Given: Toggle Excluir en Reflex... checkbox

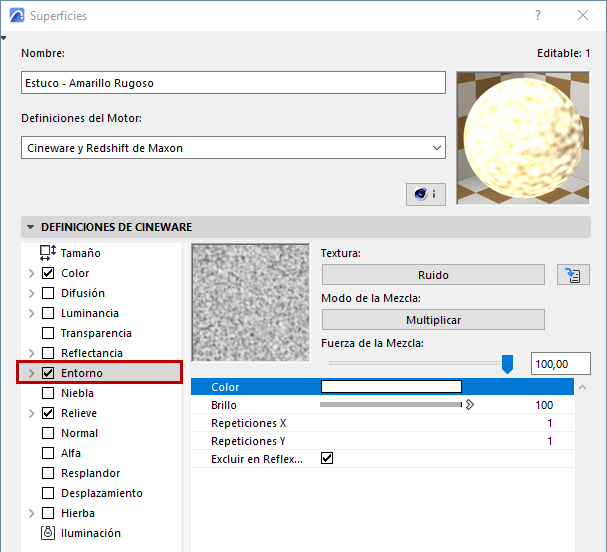Looking at the screenshot, I should tap(327, 458).
